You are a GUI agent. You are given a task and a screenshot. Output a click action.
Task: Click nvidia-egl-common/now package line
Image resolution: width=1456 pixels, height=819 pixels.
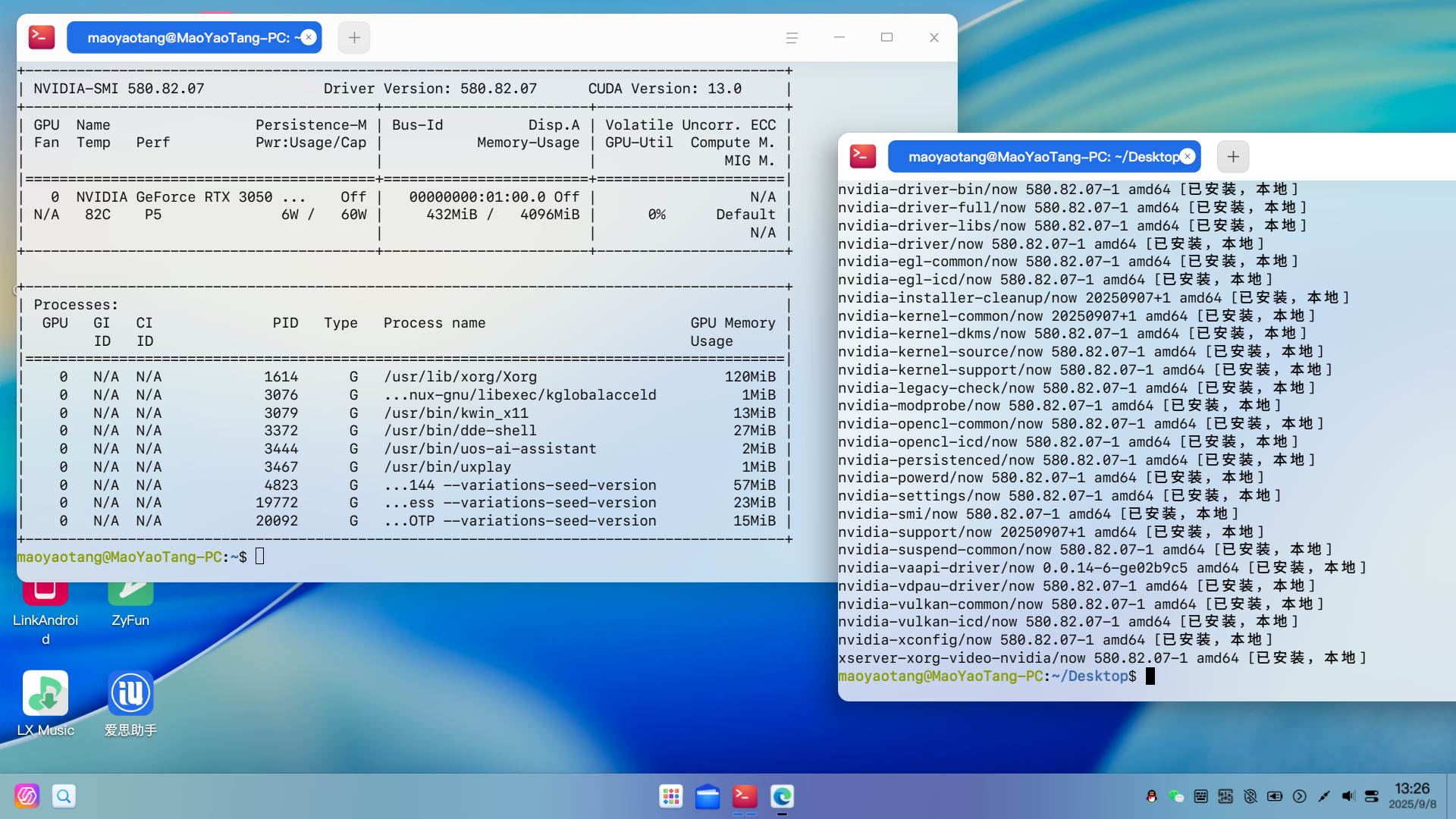click(1068, 262)
